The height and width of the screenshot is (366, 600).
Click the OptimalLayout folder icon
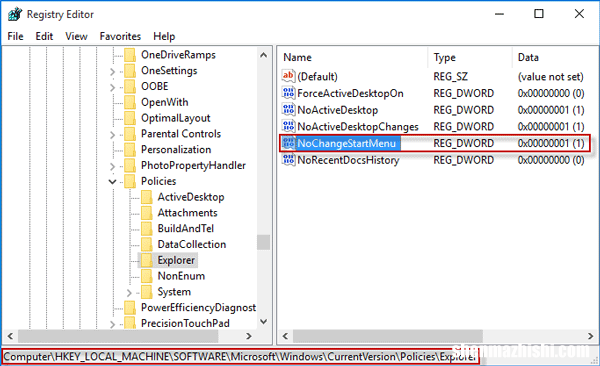click(130, 118)
